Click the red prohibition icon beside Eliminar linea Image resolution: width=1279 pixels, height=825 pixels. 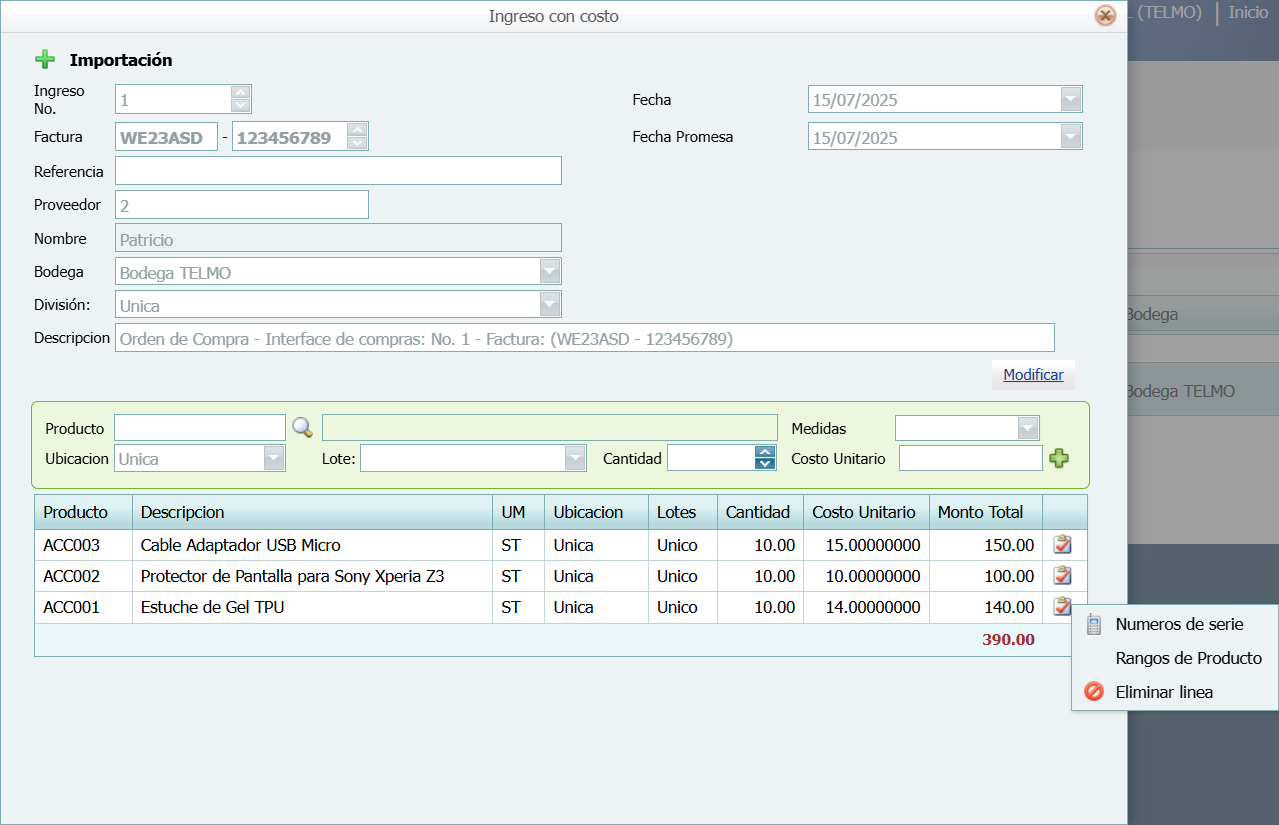(x=1093, y=691)
